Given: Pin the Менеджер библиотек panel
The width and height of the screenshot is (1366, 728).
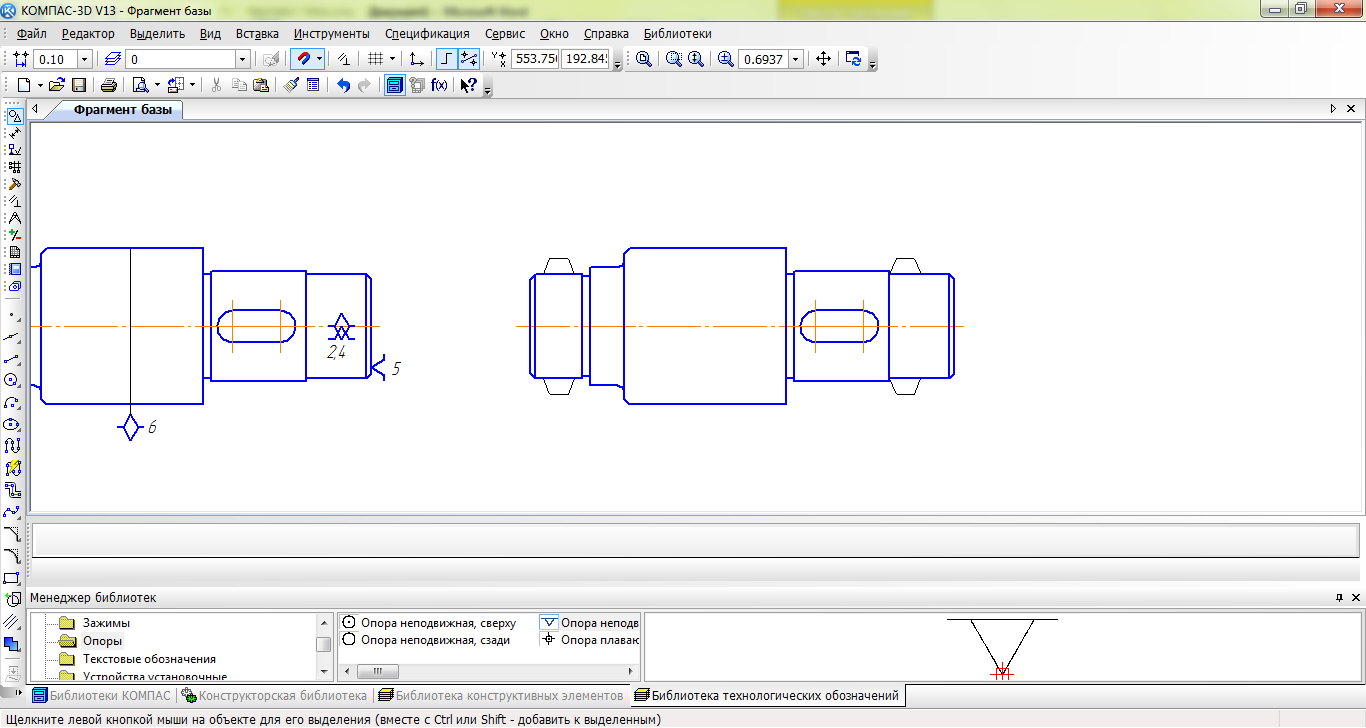Looking at the screenshot, I should coord(1339,597).
